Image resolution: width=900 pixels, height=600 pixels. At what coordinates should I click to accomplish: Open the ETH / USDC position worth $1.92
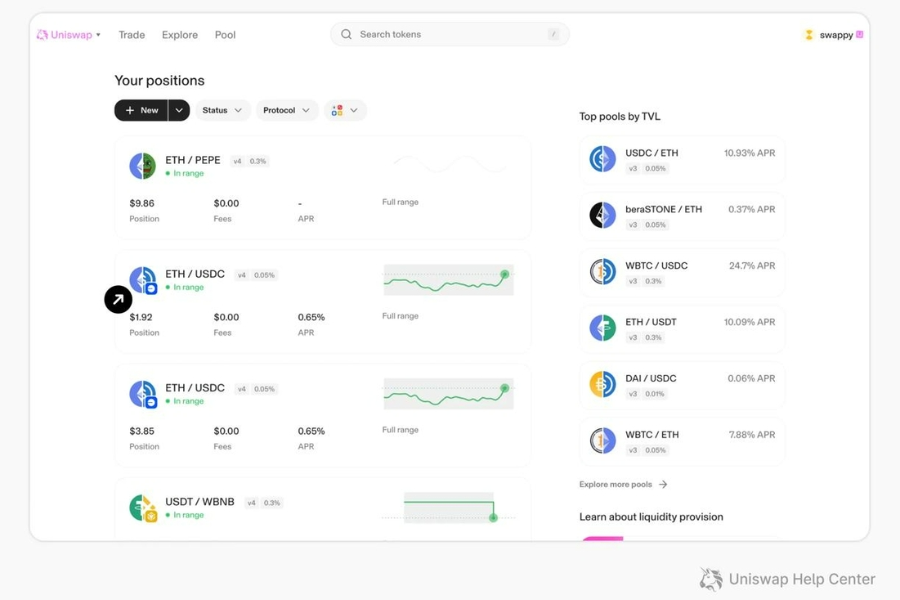tap(323, 301)
